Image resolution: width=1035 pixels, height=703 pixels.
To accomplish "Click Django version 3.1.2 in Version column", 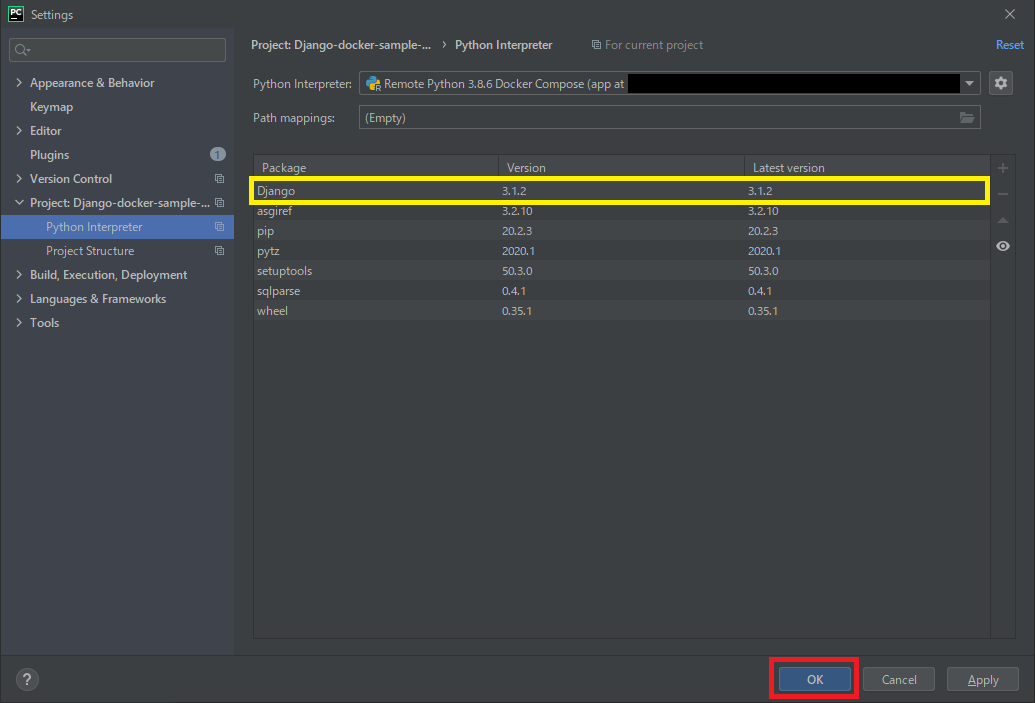I will point(514,191).
